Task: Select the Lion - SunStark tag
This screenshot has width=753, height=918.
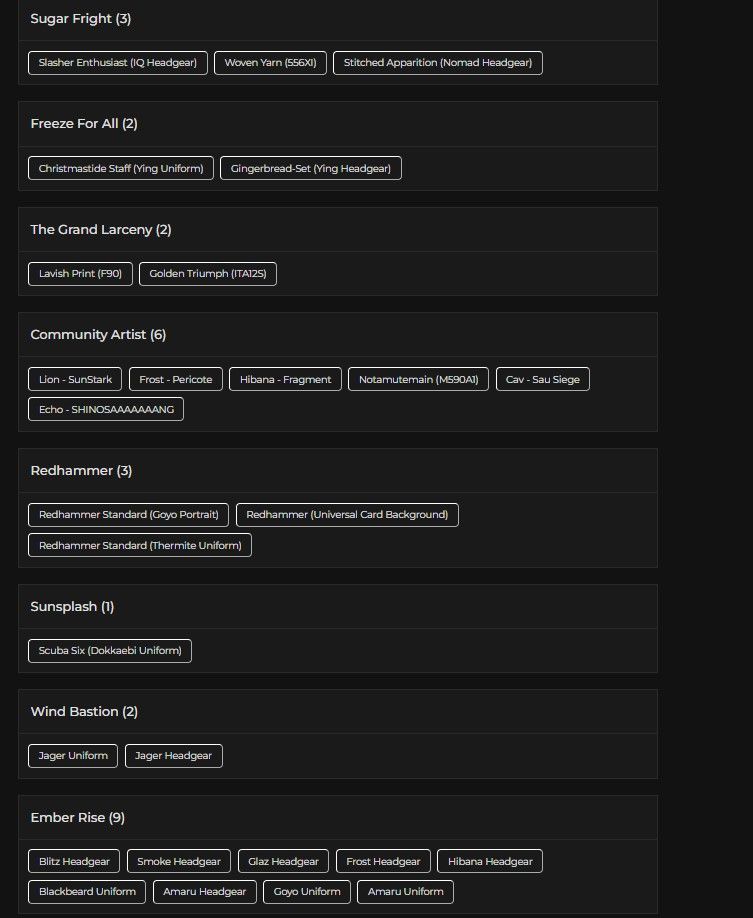Action: (76, 379)
